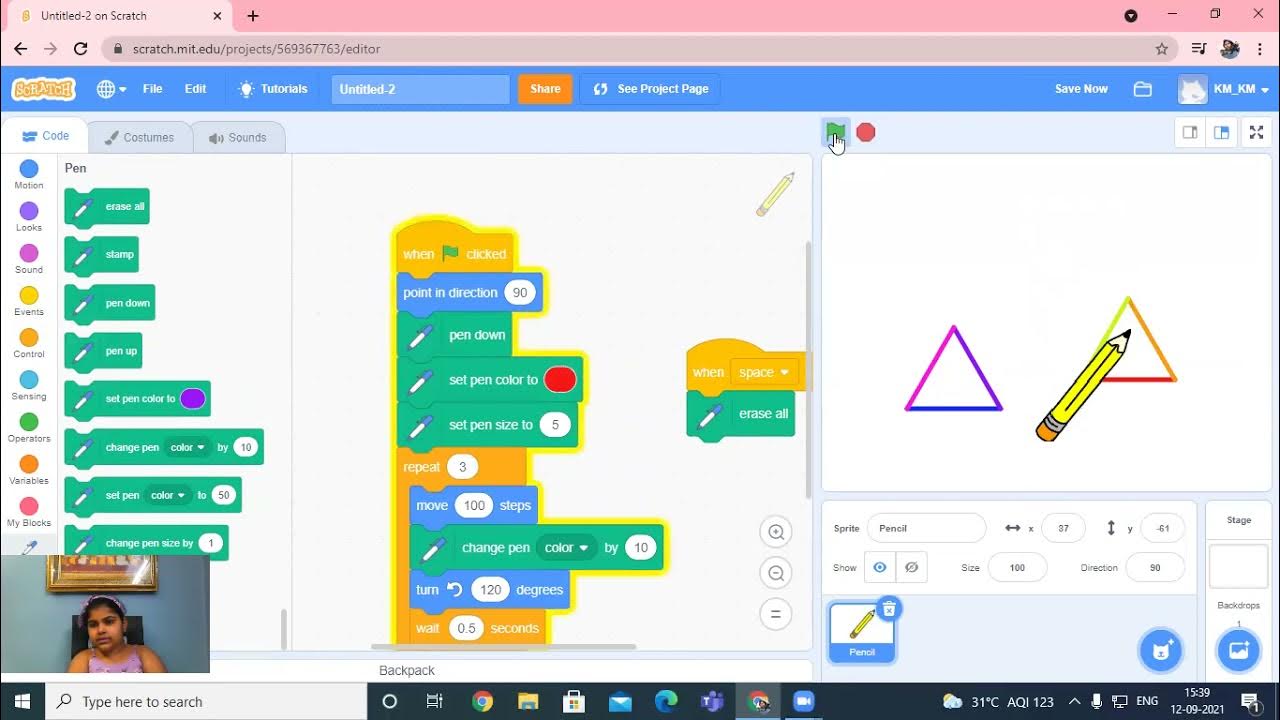The height and width of the screenshot is (720, 1280).
Task: Open a new browser tab
Action: coord(253,16)
